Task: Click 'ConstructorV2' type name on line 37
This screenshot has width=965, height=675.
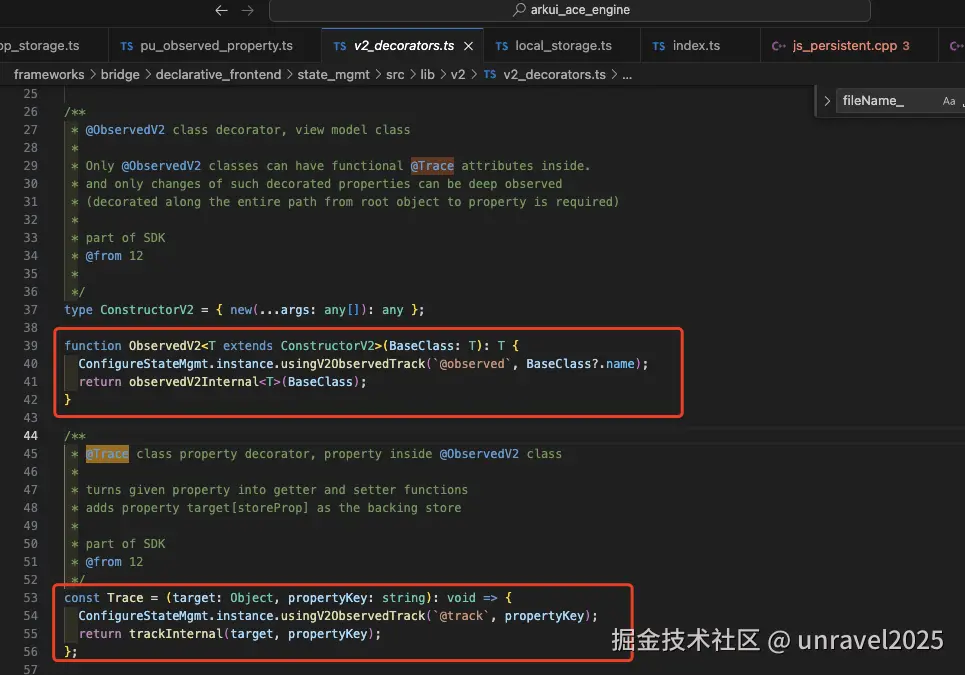Action: click(x=146, y=310)
